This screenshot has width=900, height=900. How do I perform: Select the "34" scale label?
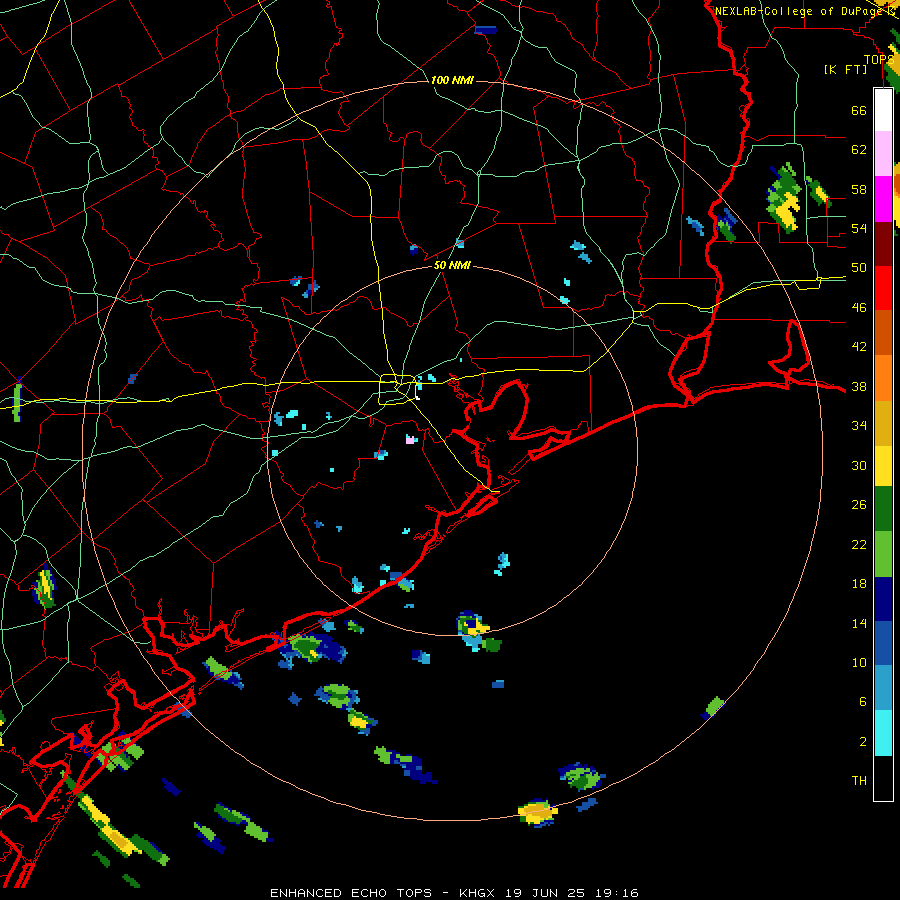pos(859,426)
